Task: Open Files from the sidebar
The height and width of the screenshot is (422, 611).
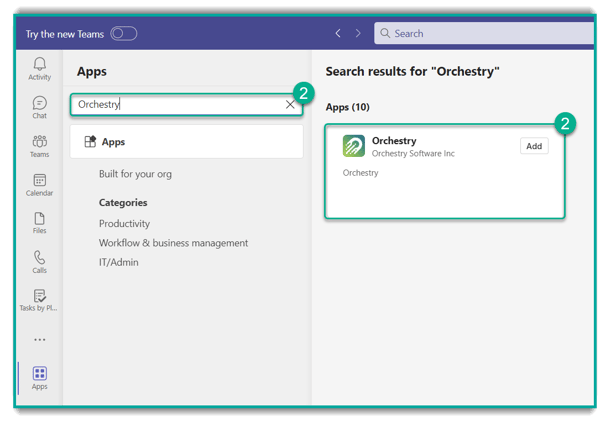Action: (39, 223)
